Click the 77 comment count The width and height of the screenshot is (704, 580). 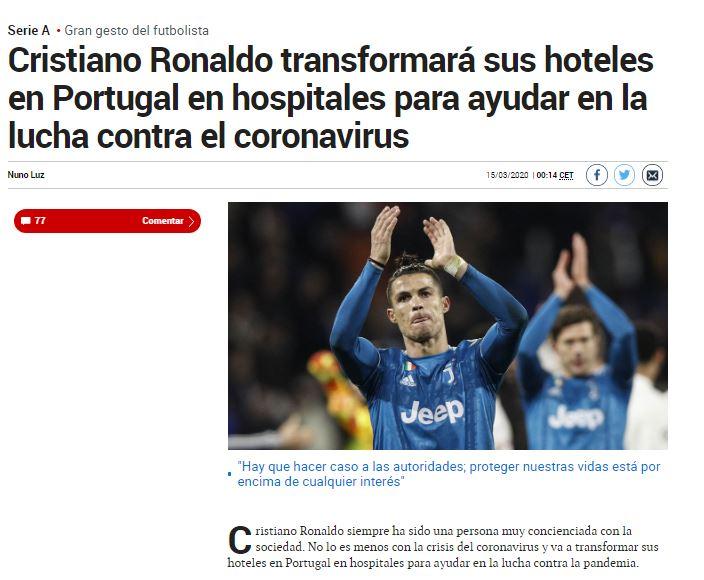coord(40,221)
